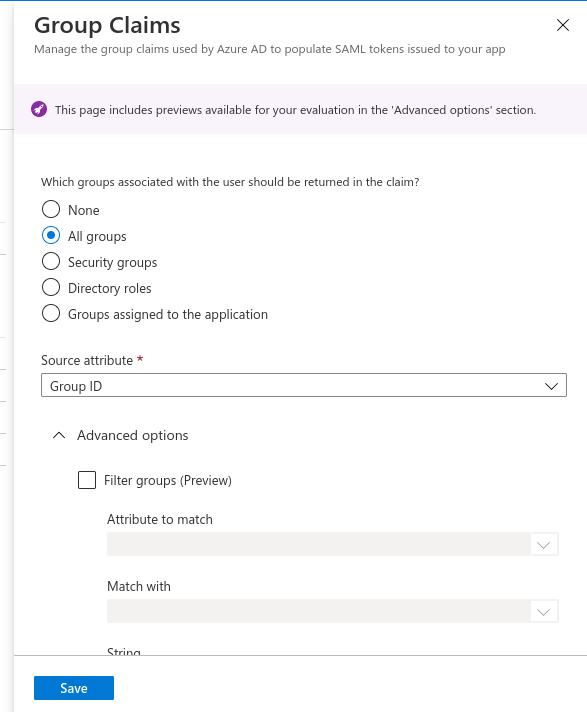Enable Filter groups (Preview) checkbox
Image resolution: width=587 pixels, height=712 pixels.
coord(87,480)
